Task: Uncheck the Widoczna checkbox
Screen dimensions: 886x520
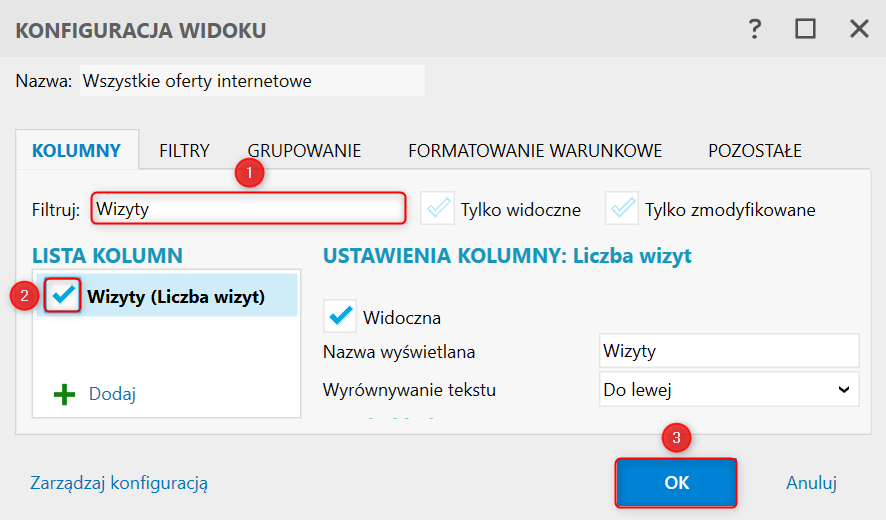Action: tap(340, 317)
